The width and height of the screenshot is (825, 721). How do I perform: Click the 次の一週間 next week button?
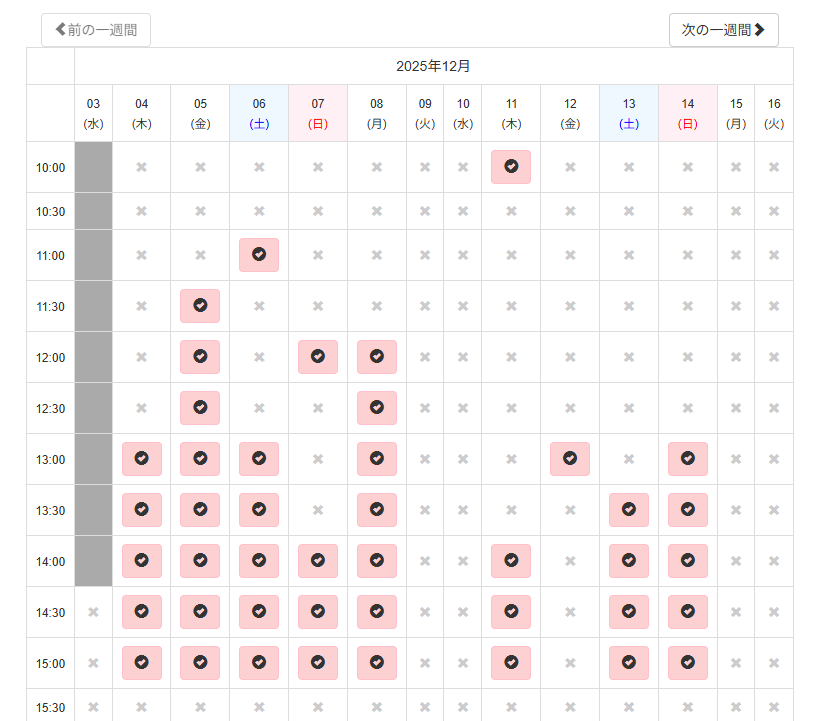coord(723,30)
